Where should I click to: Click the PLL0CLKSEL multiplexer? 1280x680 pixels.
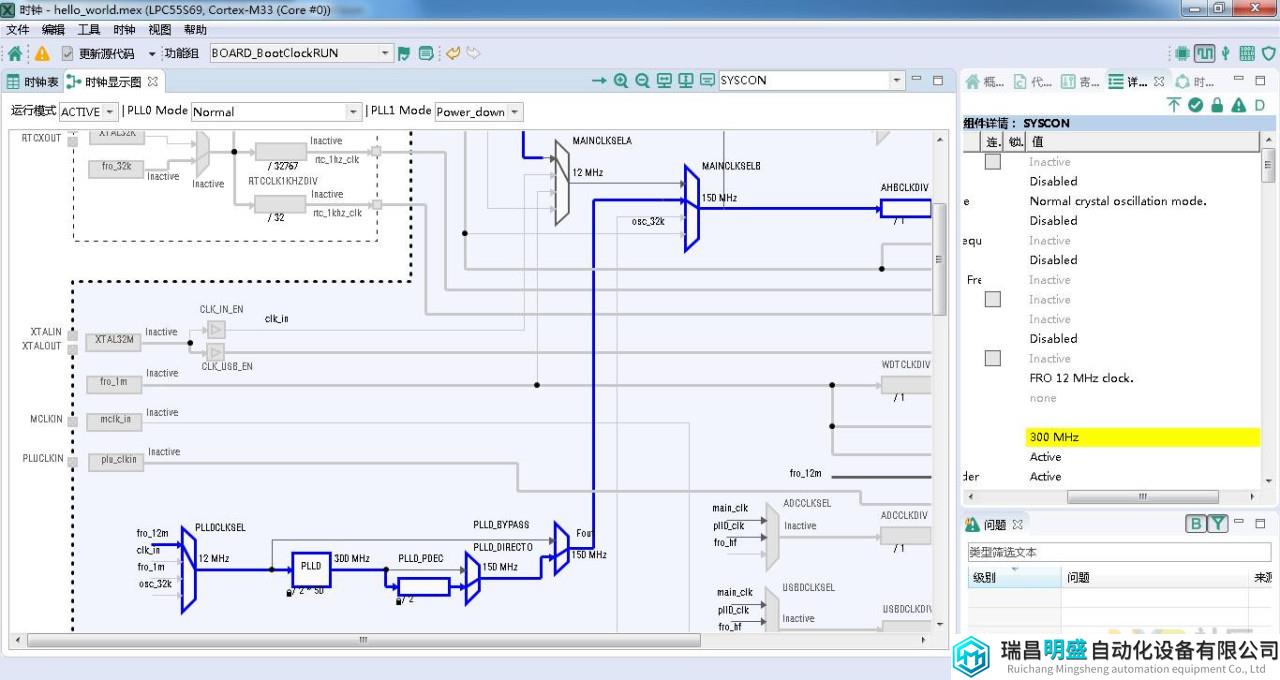click(188, 570)
